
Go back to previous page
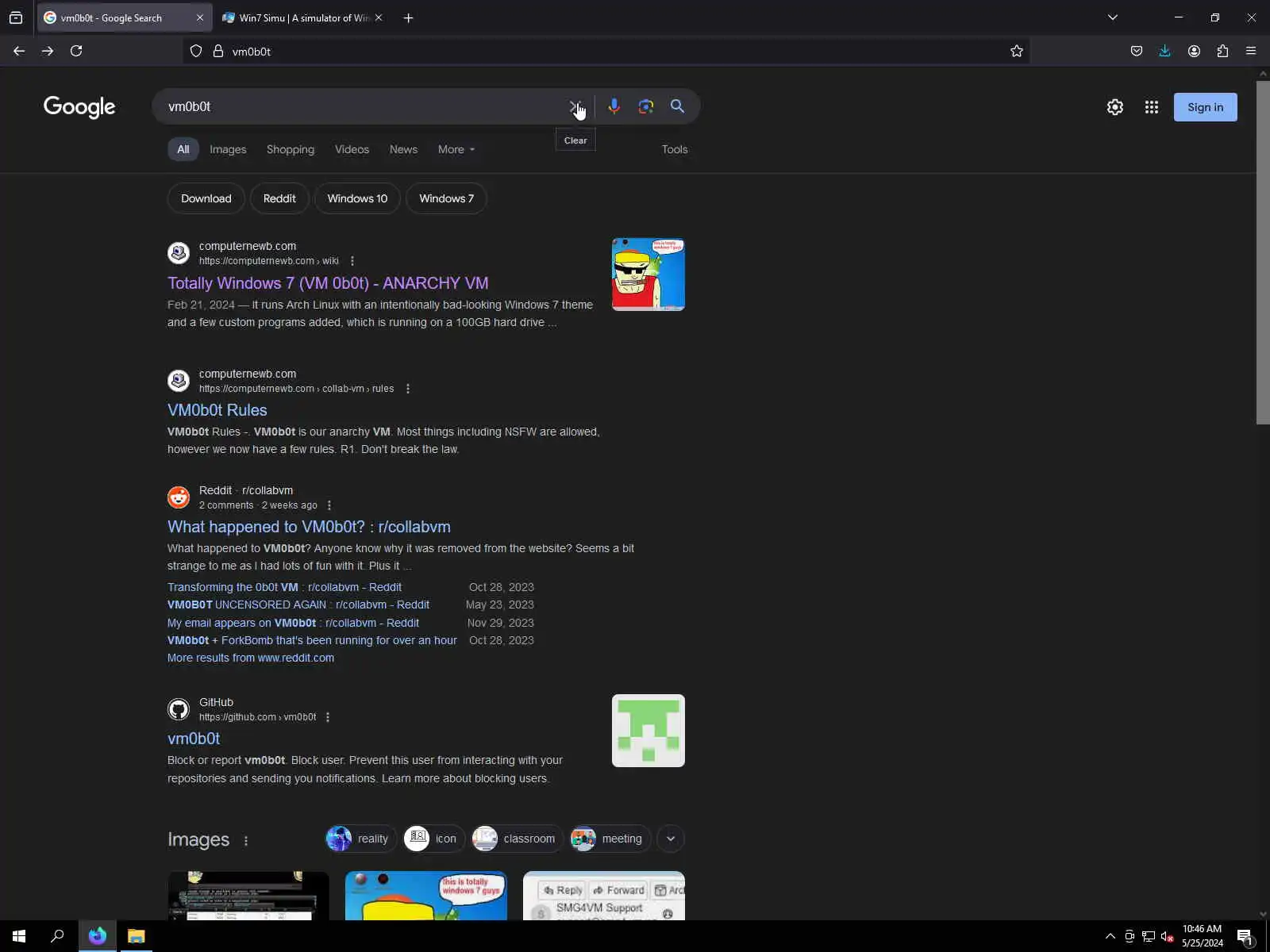(19, 51)
